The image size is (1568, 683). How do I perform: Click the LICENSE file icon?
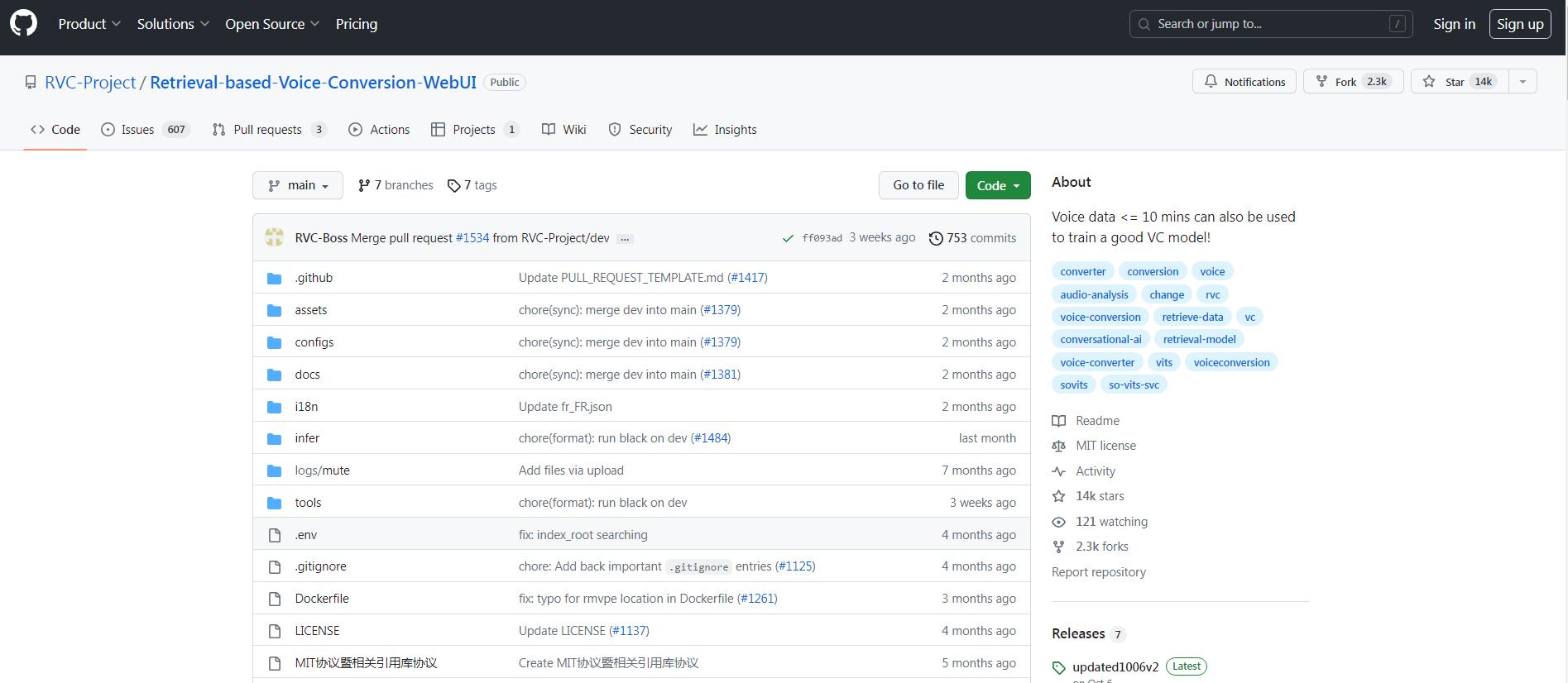point(275,631)
